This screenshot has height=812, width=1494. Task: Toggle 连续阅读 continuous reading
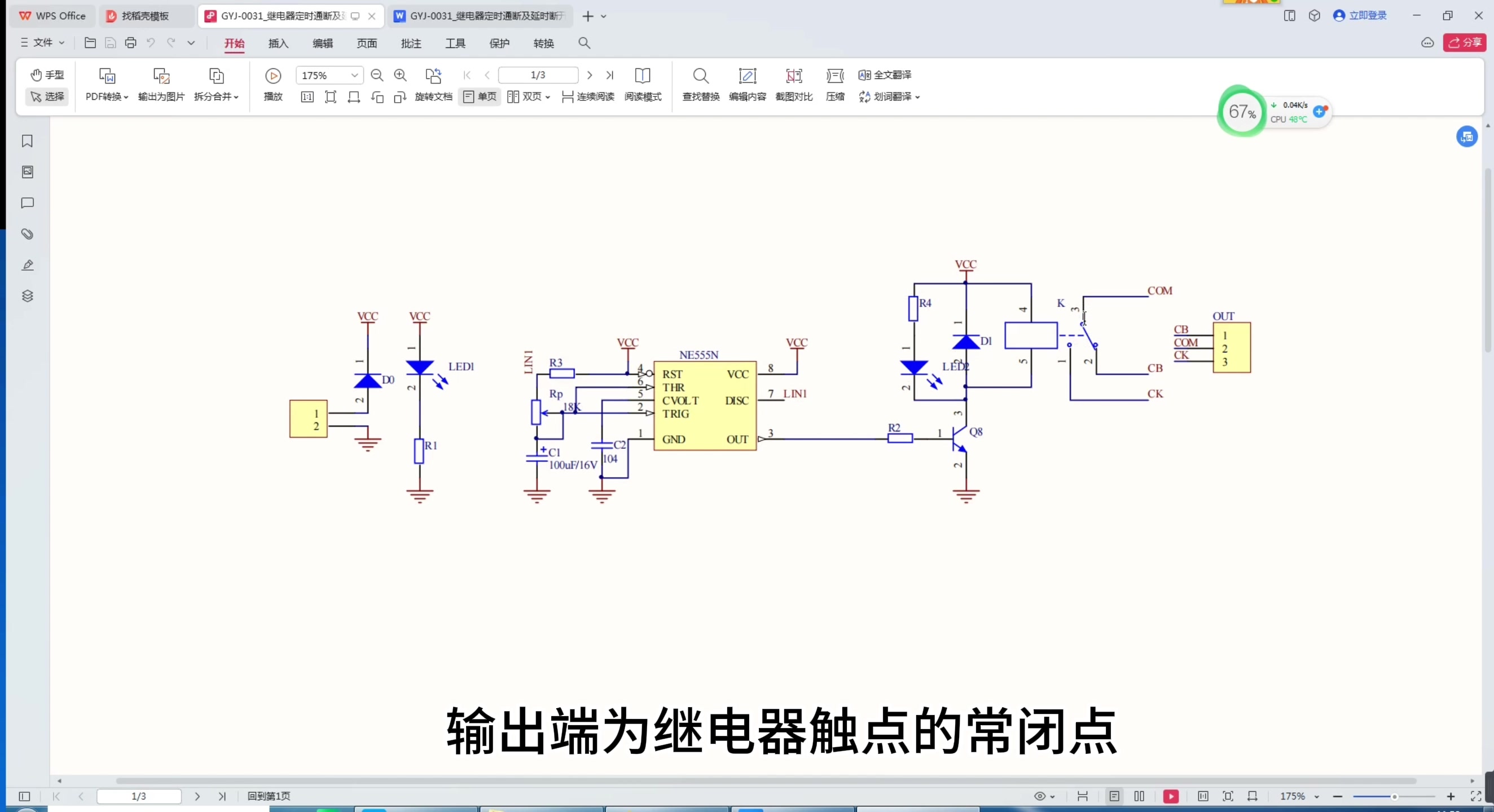tap(588, 97)
